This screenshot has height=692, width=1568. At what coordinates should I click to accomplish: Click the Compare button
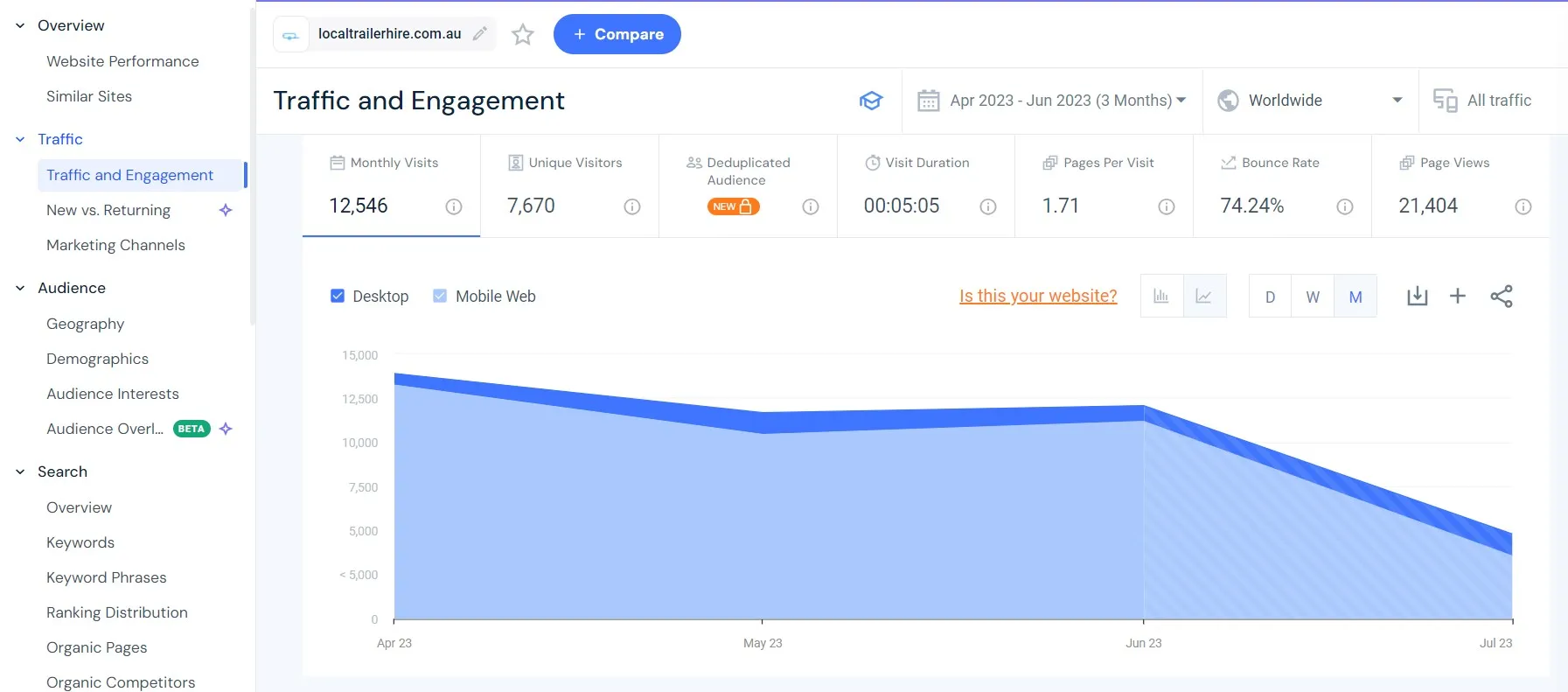pos(617,34)
